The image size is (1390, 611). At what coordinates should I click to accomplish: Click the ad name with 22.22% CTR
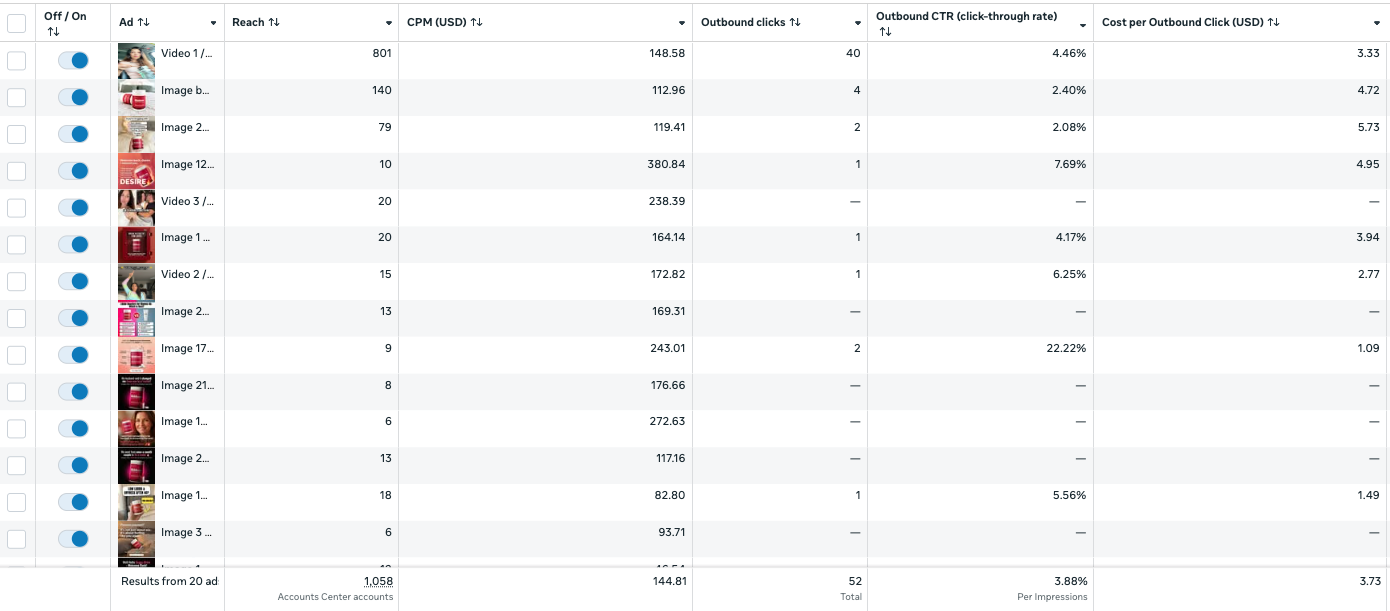tap(186, 349)
